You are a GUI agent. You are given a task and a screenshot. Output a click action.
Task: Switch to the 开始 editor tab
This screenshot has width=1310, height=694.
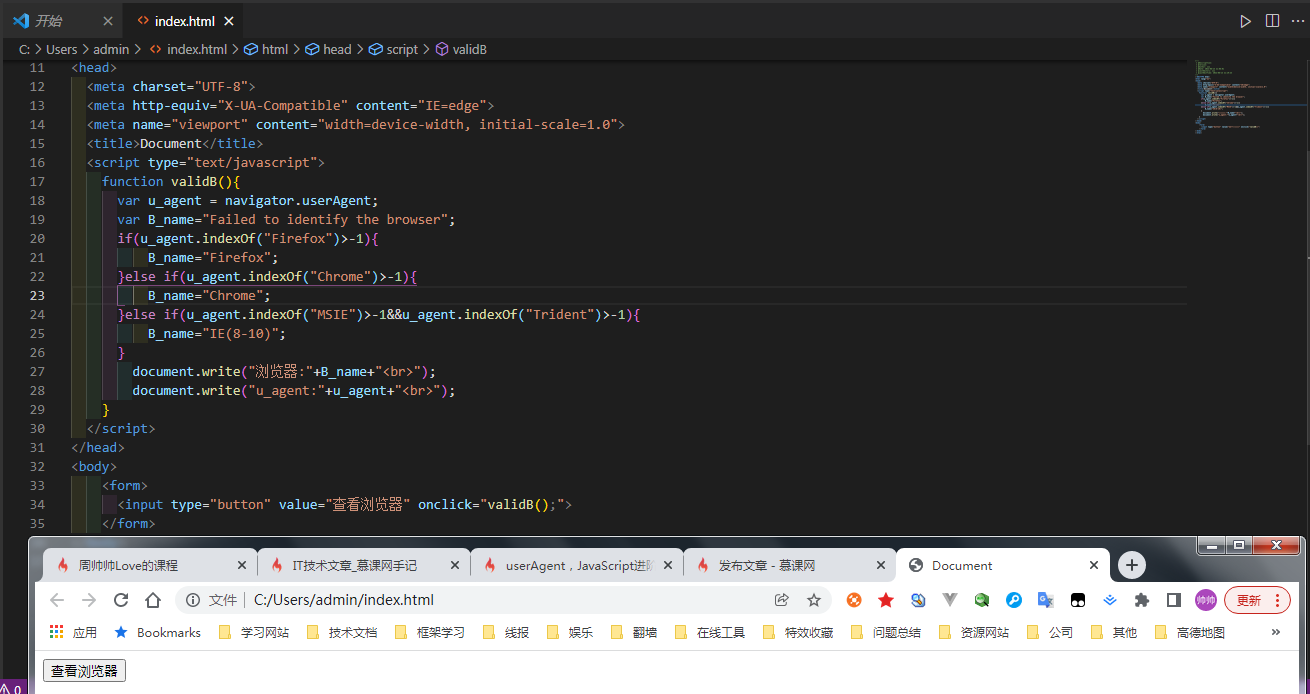(62, 21)
